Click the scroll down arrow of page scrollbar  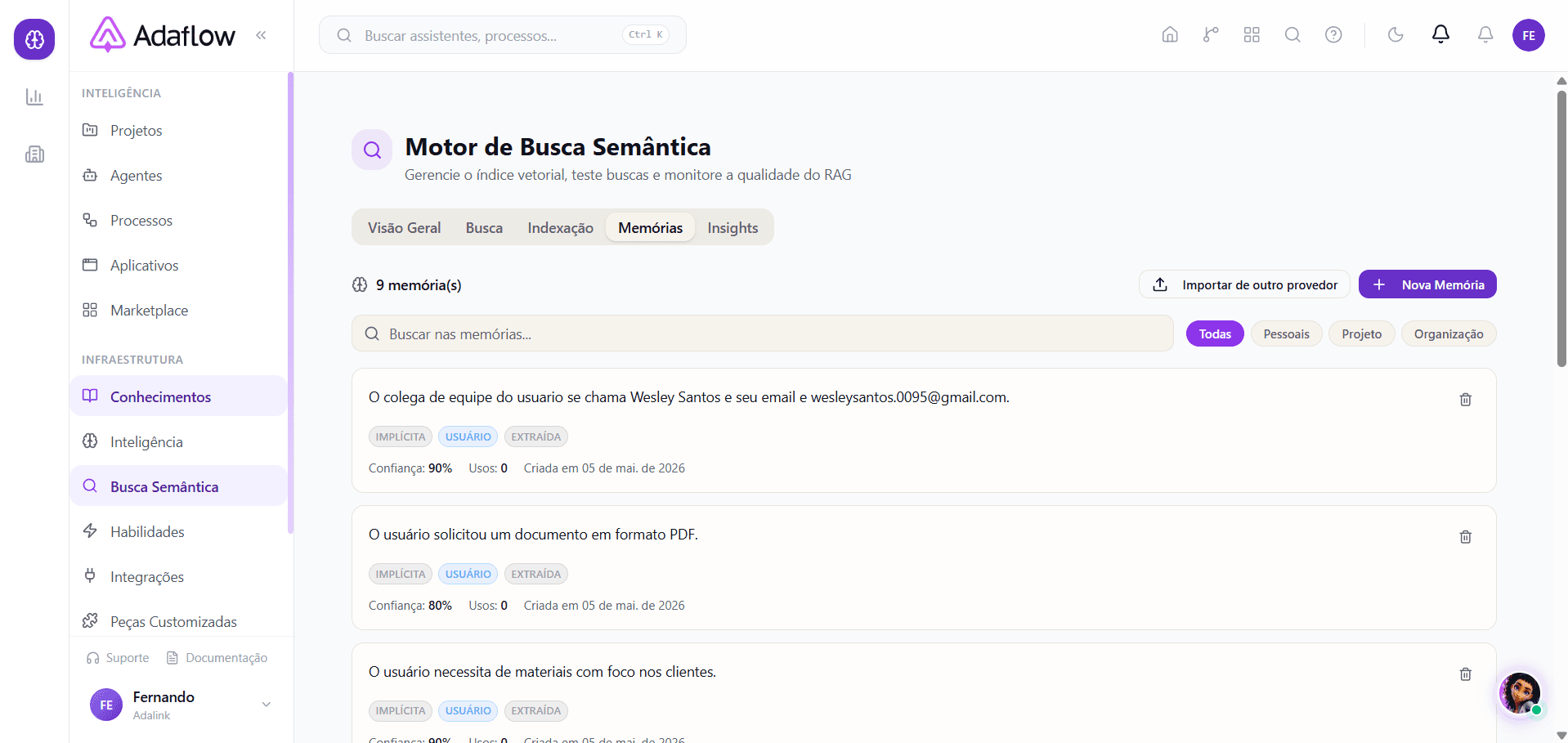pos(1561,736)
